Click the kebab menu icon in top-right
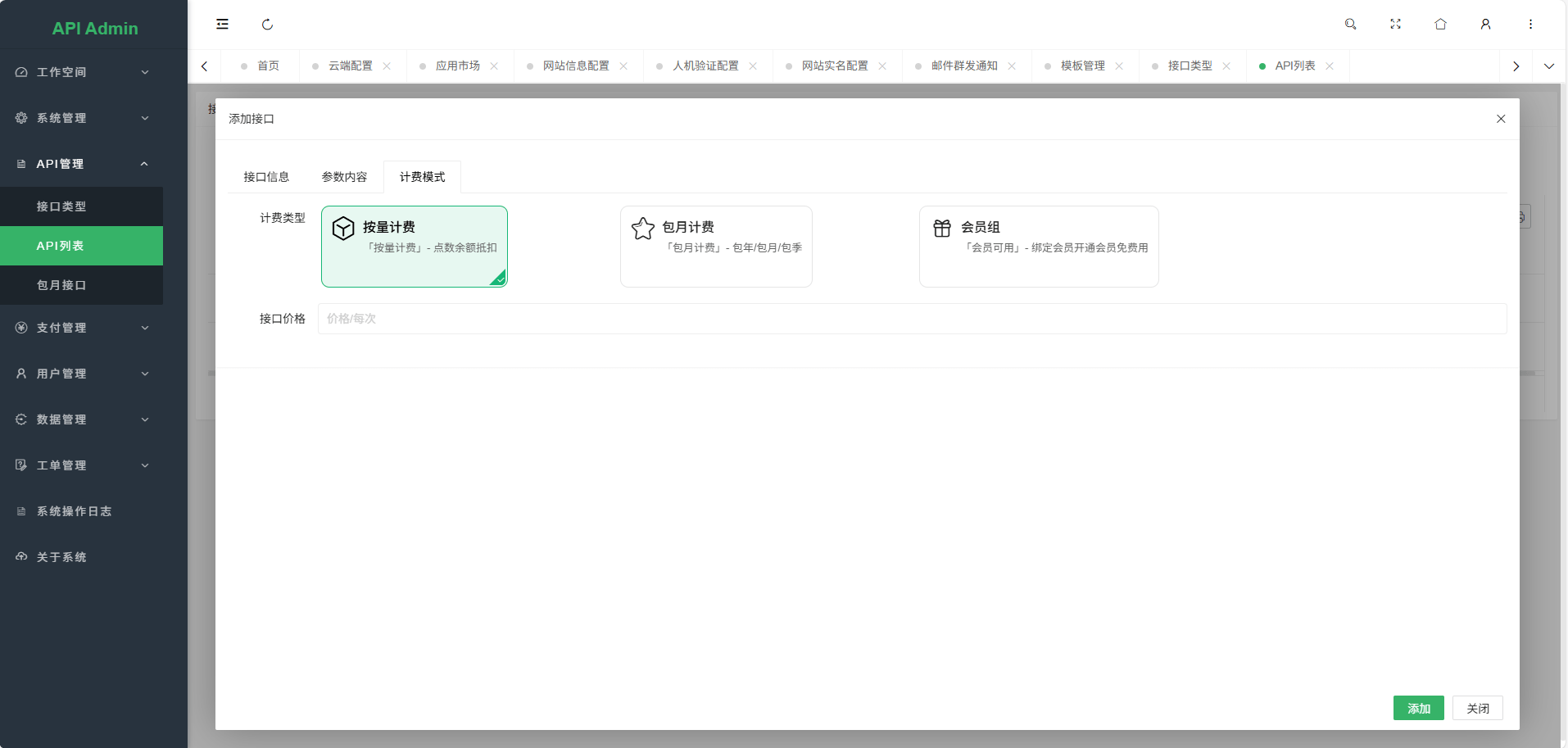The height and width of the screenshot is (748, 1568). coord(1529,24)
